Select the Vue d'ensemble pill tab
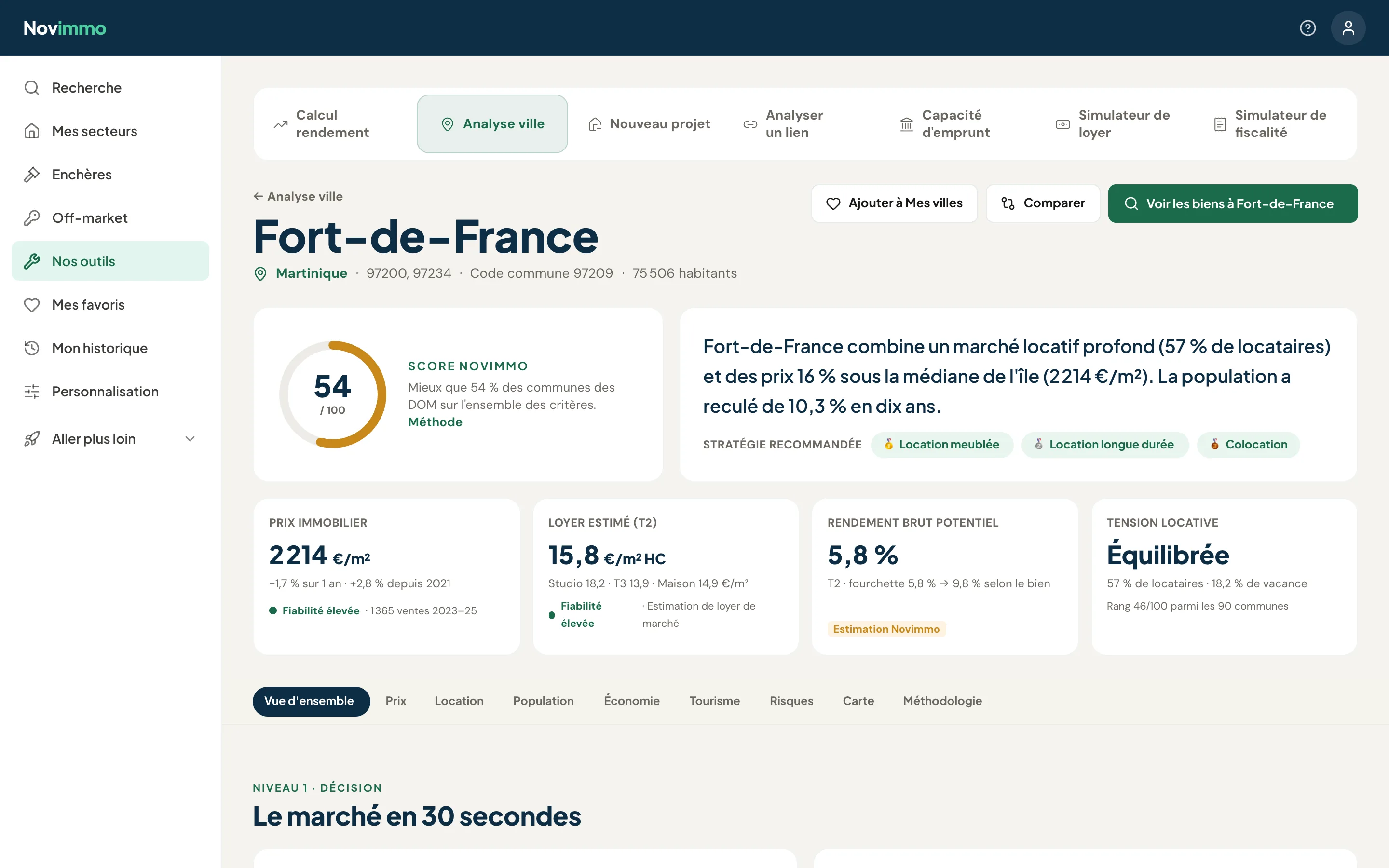 pos(311,701)
